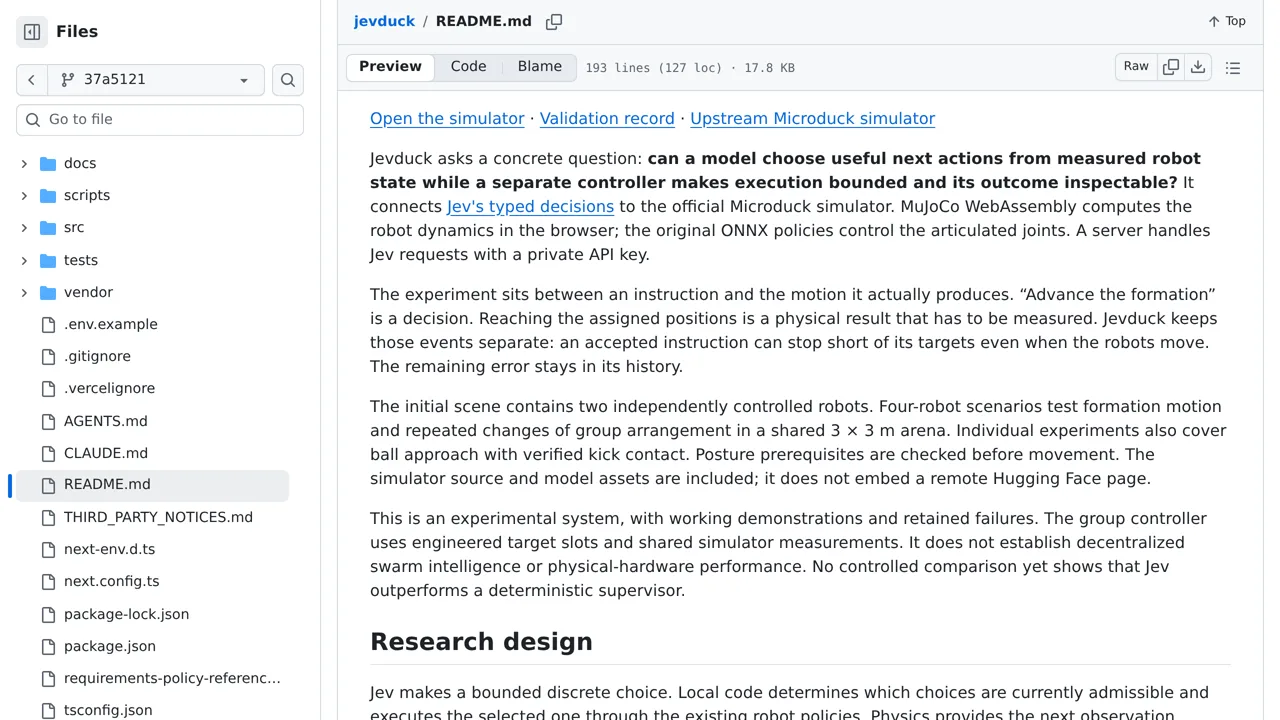Viewport: 1280px width, 720px height.
Task: Expand the docs folder chevron
Action: tap(24, 164)
